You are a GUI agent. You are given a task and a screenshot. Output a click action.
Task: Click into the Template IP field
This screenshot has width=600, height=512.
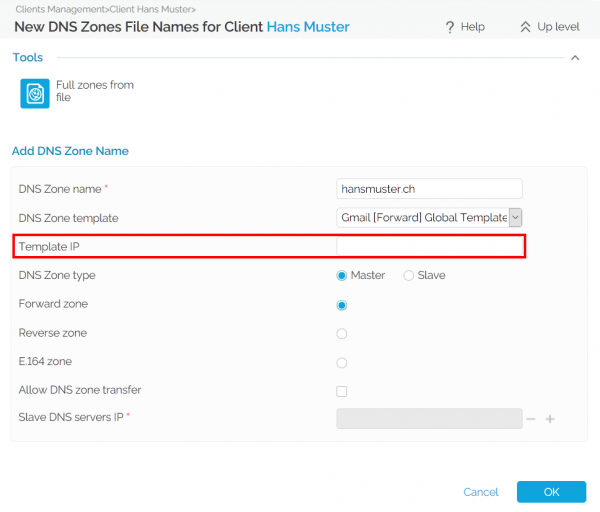(x=430, y=246)
